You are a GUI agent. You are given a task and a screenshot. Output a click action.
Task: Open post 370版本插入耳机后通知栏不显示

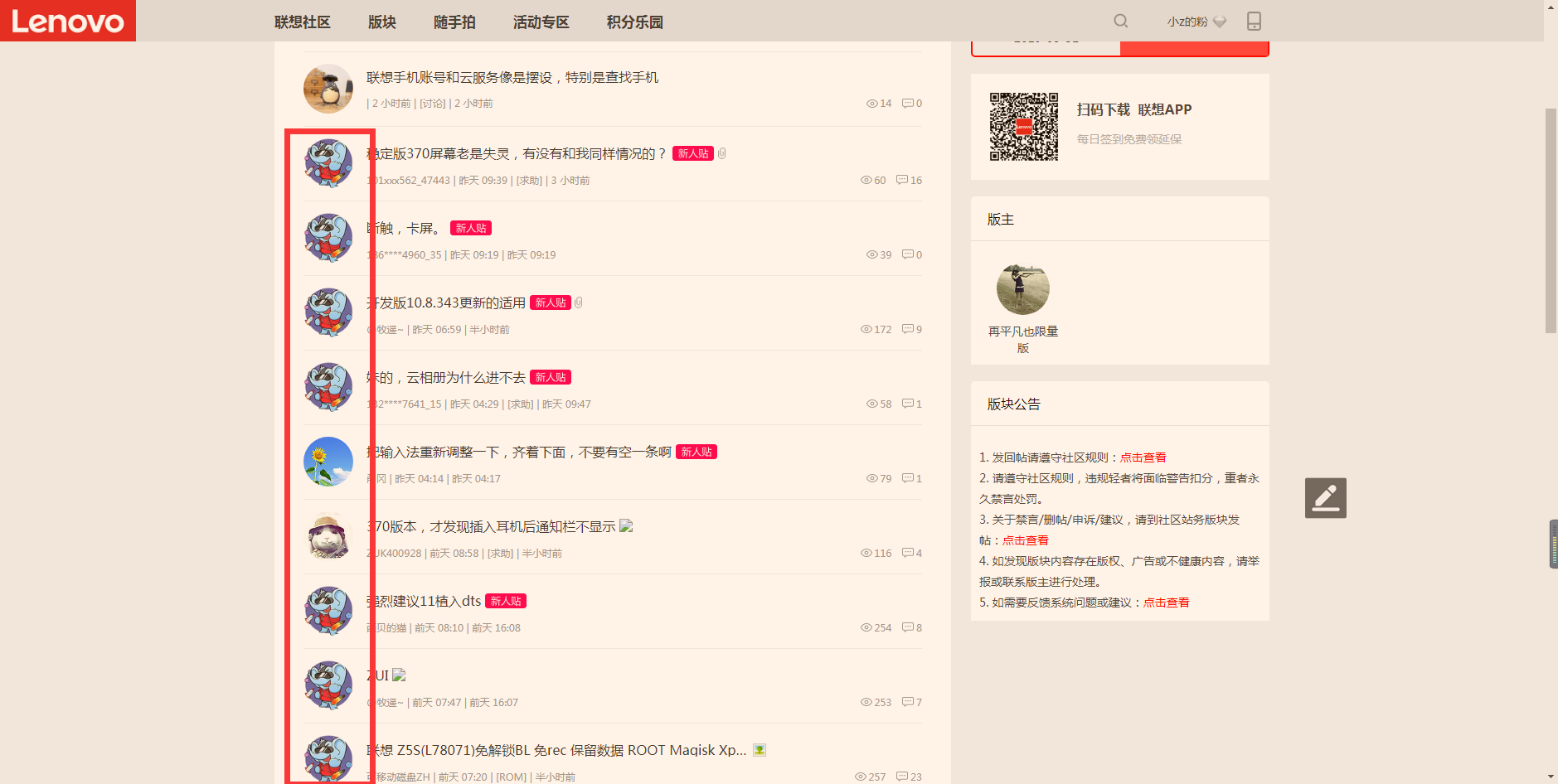(491, 526)
